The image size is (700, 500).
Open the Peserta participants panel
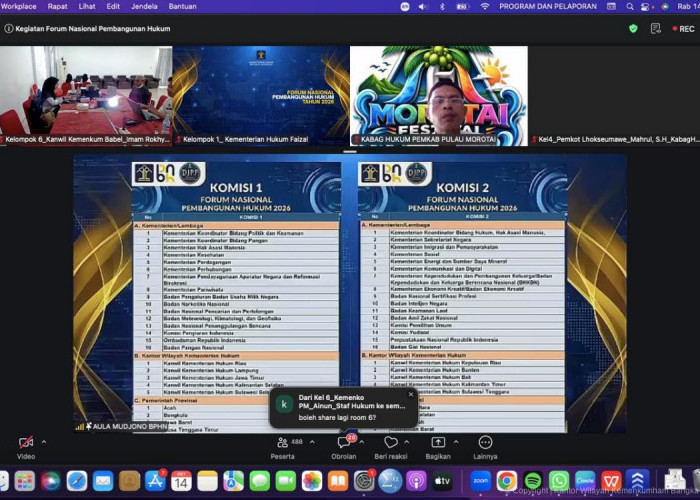283,448
